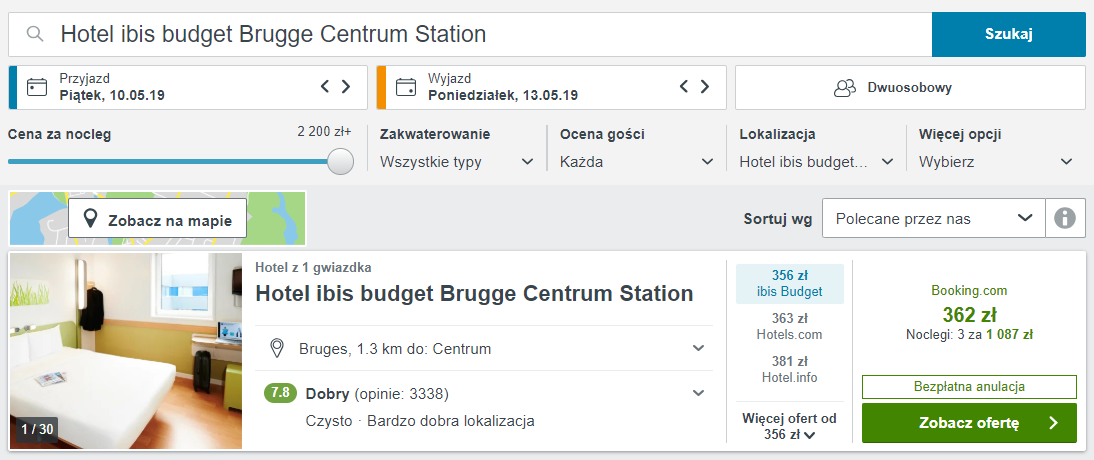1094x460 pixels.
Task: Open Sortuj wg Polecane przez nas dropdown
Action: click(x=934, y=218)
